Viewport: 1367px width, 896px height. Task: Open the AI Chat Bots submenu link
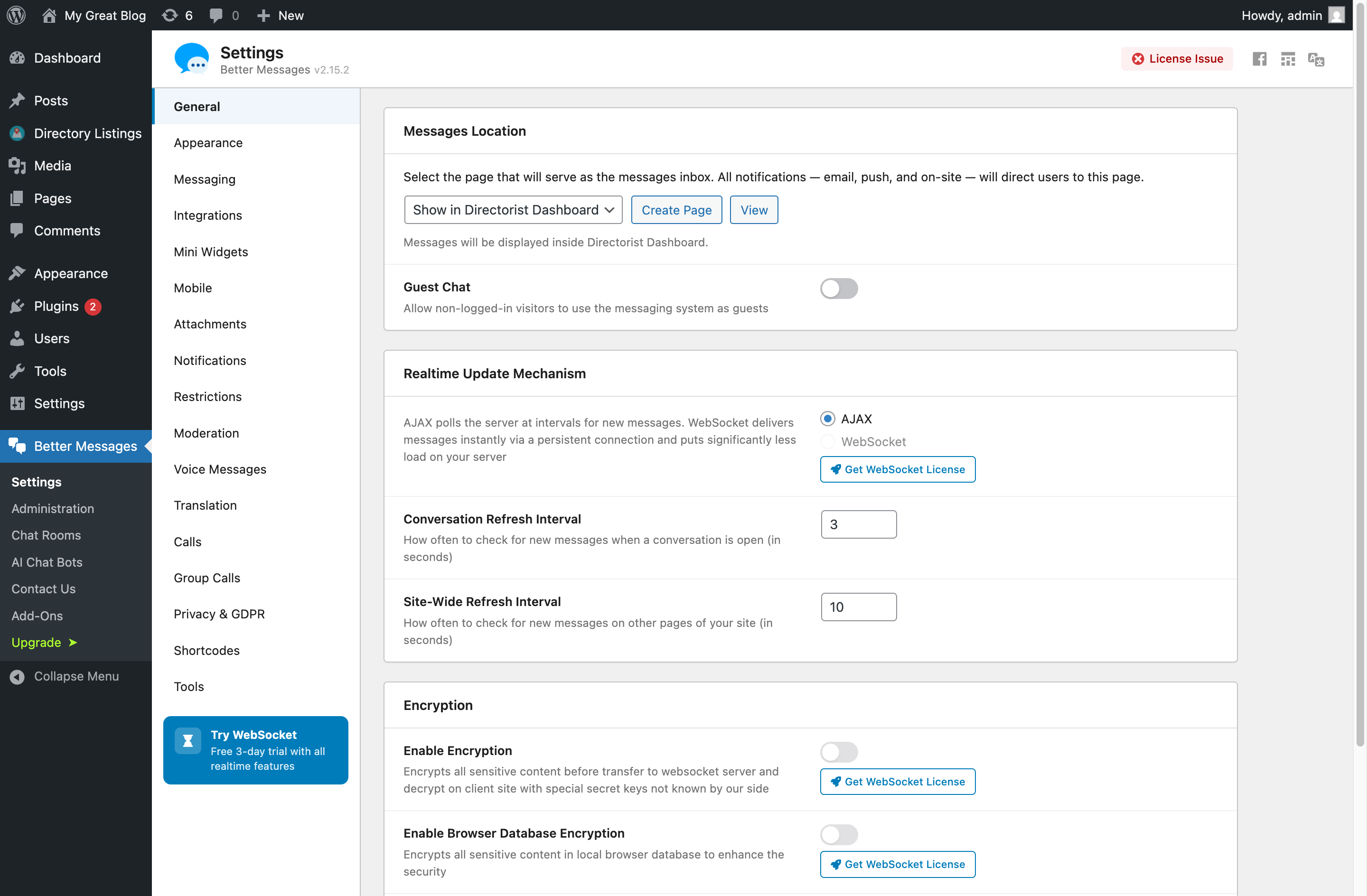click(x=47, y=562)
